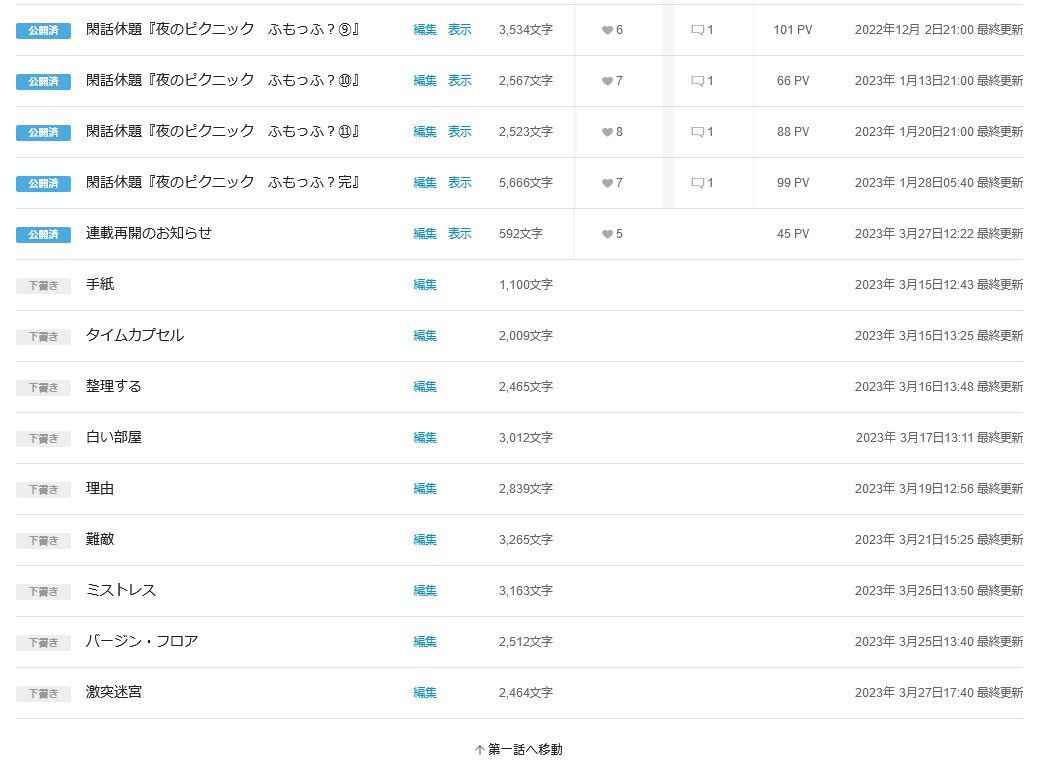Open comment icon for ふもっふ？⑩ episode

(697, 81)
